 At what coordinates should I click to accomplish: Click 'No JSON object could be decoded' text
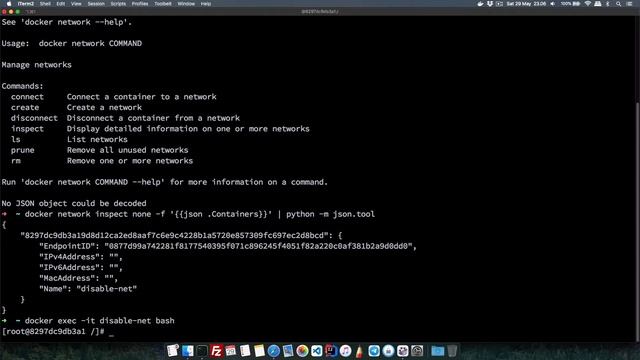(74, 203)
